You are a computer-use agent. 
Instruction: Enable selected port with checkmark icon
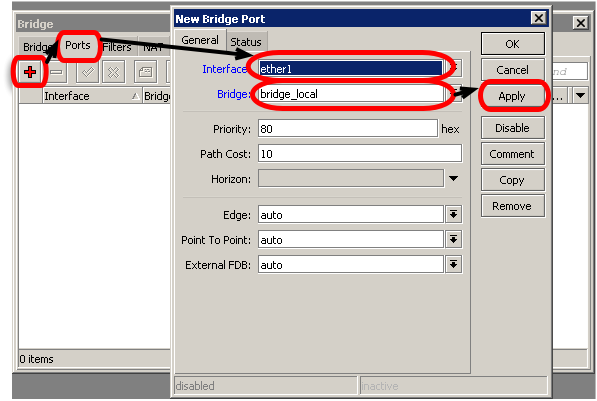(88, 72)
